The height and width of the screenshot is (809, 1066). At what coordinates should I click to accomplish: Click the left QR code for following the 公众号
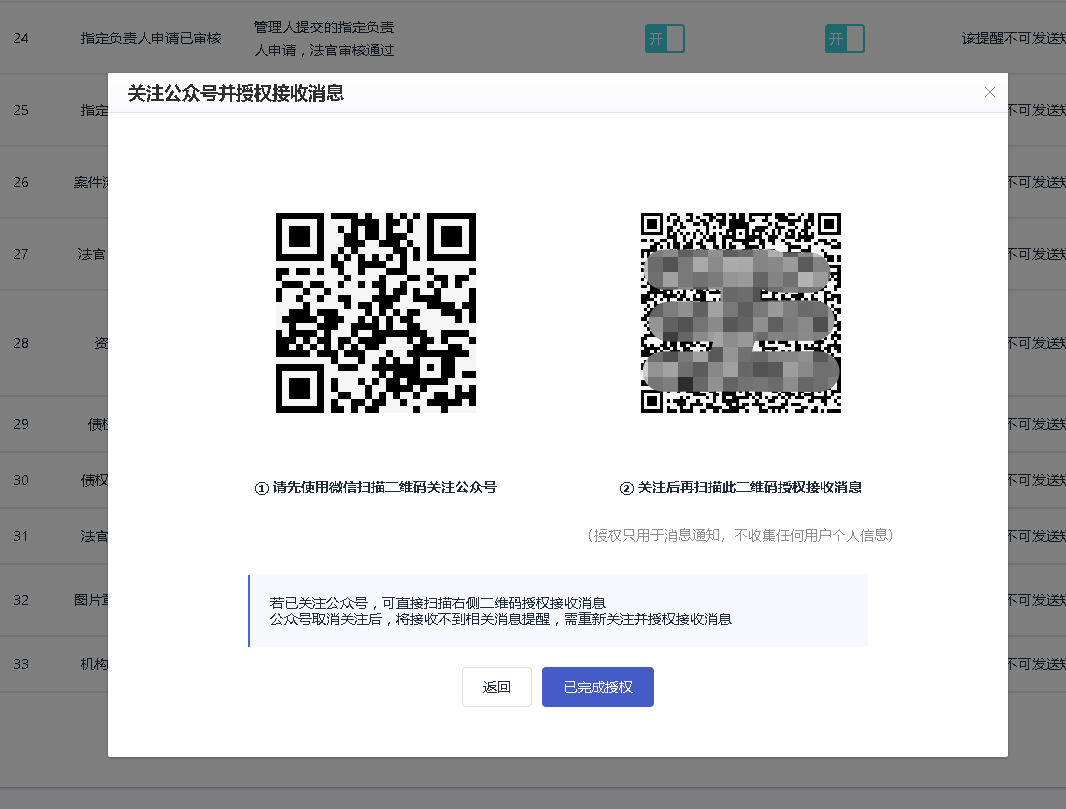[375, 313]
